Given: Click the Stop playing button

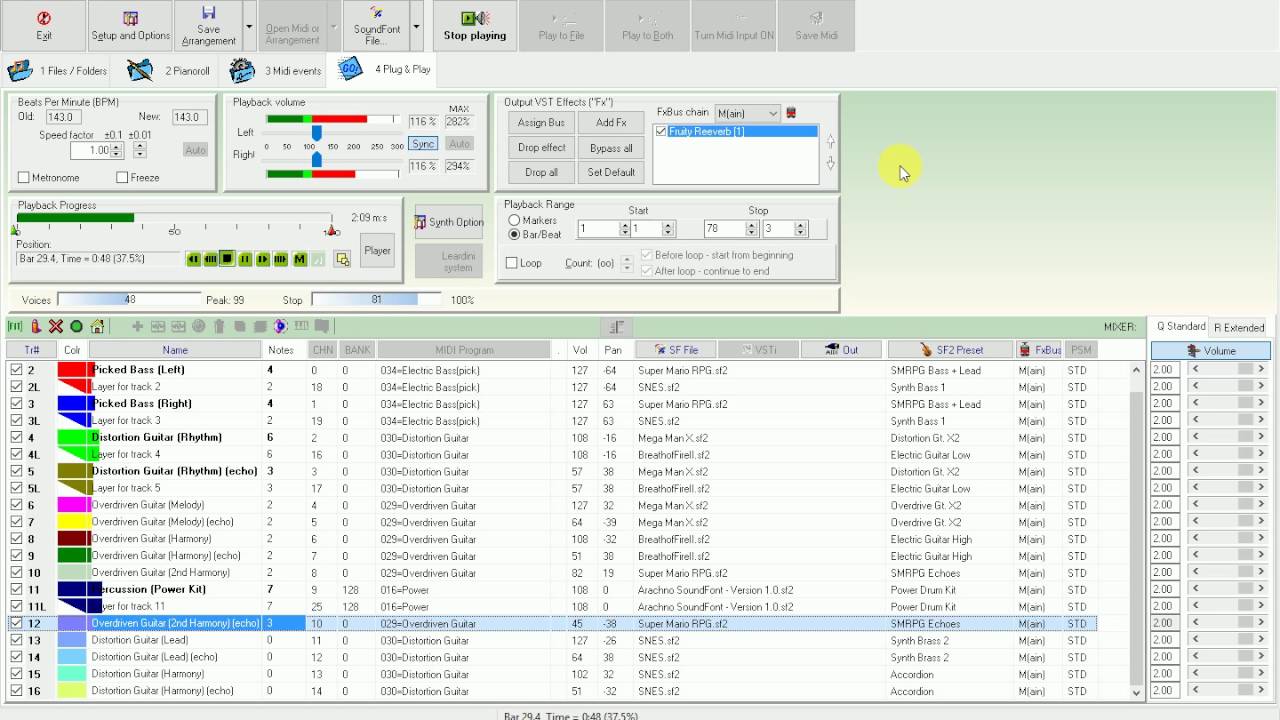Looking at the screenshot, I should click(x=475, y=26).
